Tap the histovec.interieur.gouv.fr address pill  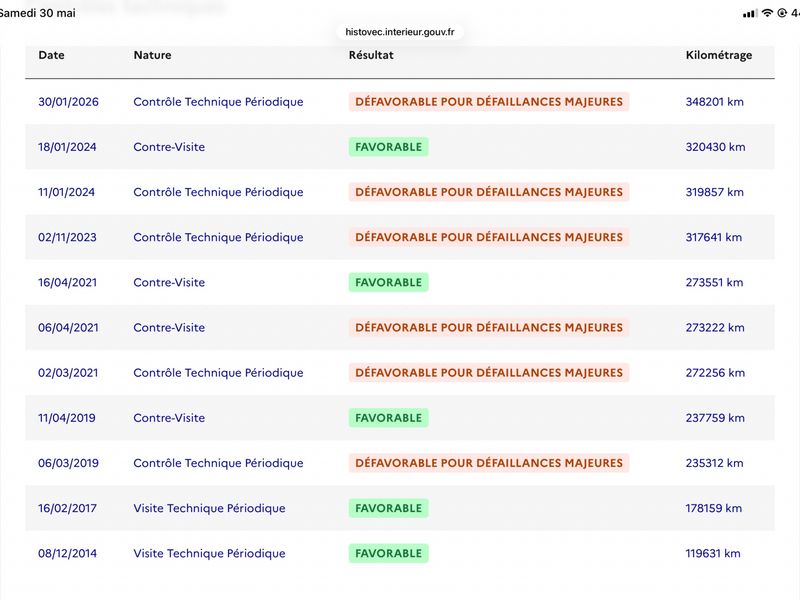[x=399, y=32]
